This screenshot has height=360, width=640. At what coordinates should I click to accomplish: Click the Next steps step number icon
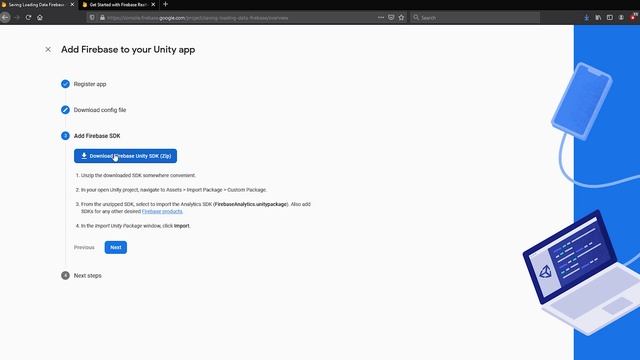coord(65,276)
